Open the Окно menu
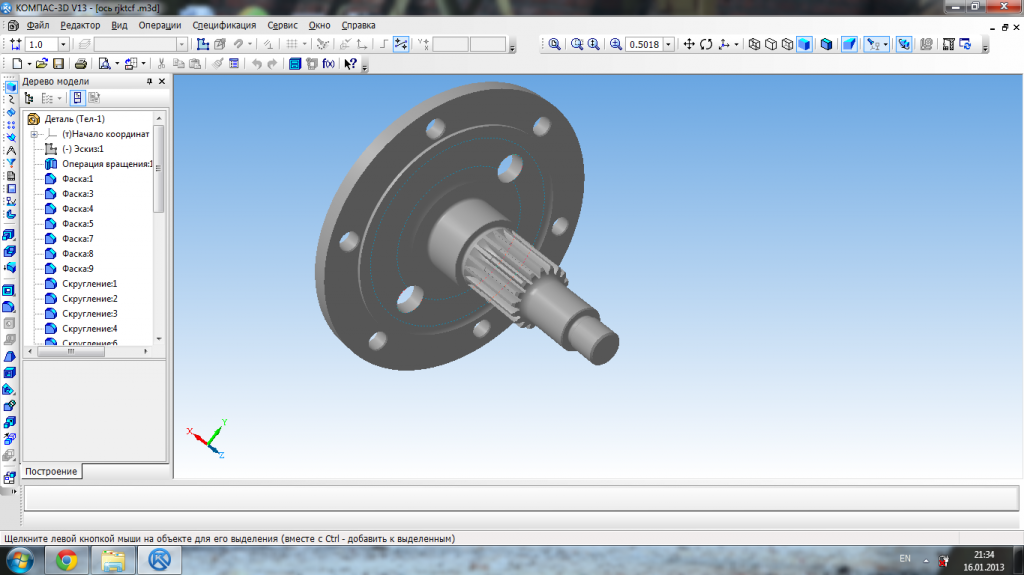The image size is (1024, 575). 319,25
